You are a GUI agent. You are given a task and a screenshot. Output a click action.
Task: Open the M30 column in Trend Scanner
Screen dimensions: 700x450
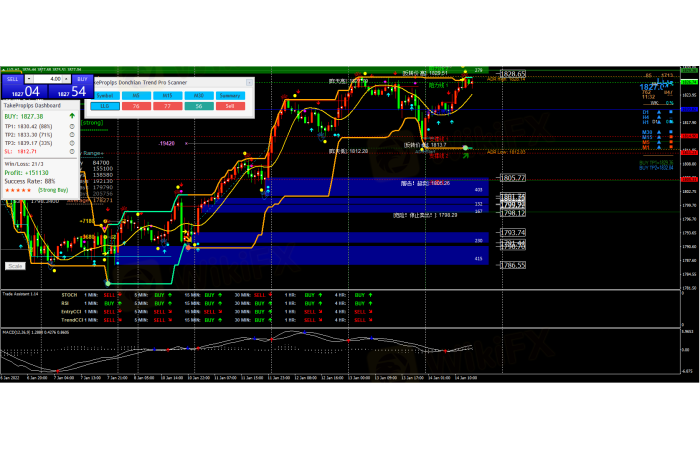[x=199, y=94]
